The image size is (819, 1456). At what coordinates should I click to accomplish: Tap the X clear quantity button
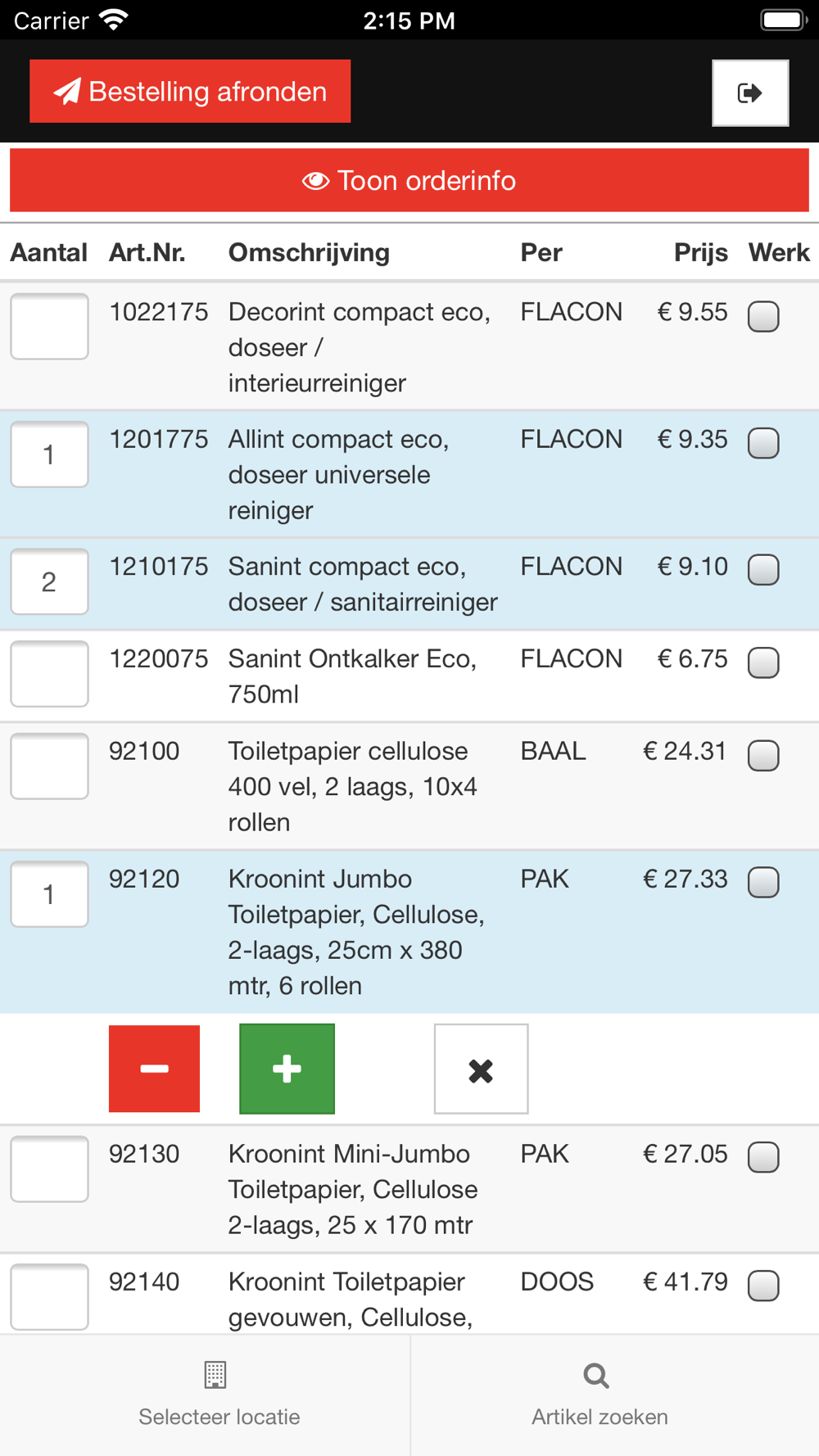pyautogui.click(x=481, y=1069)
